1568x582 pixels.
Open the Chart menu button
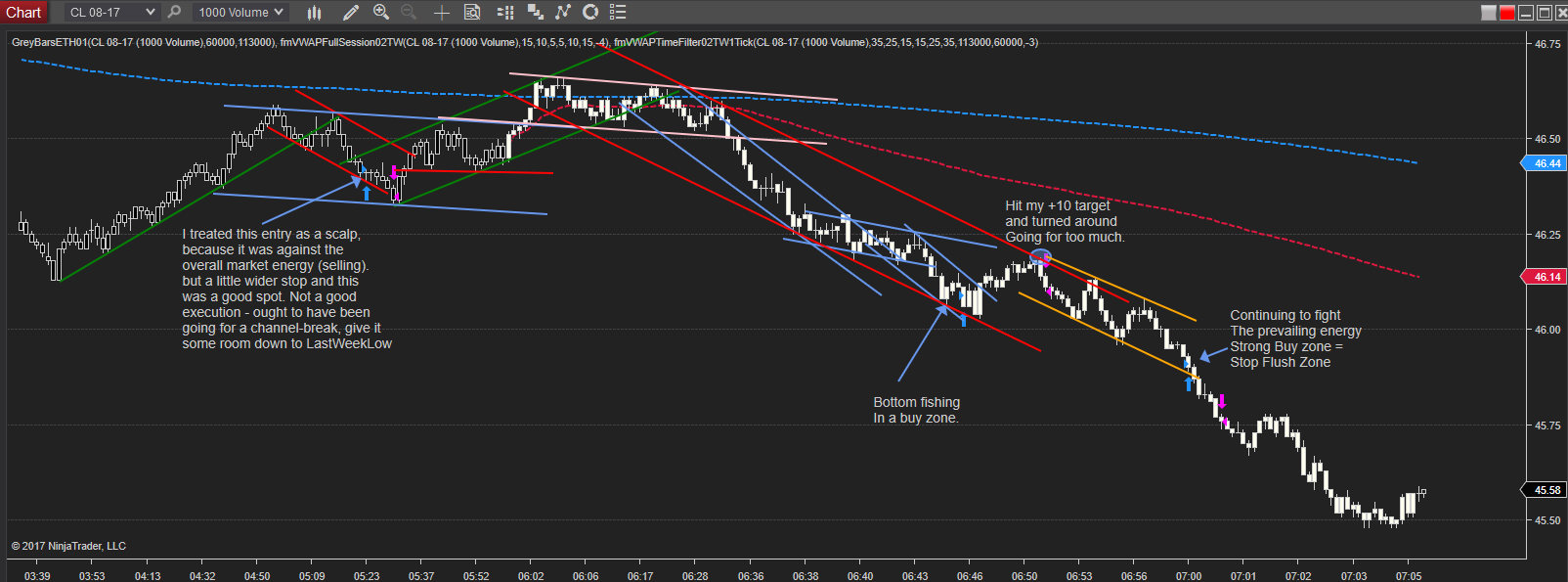(23, 12)
